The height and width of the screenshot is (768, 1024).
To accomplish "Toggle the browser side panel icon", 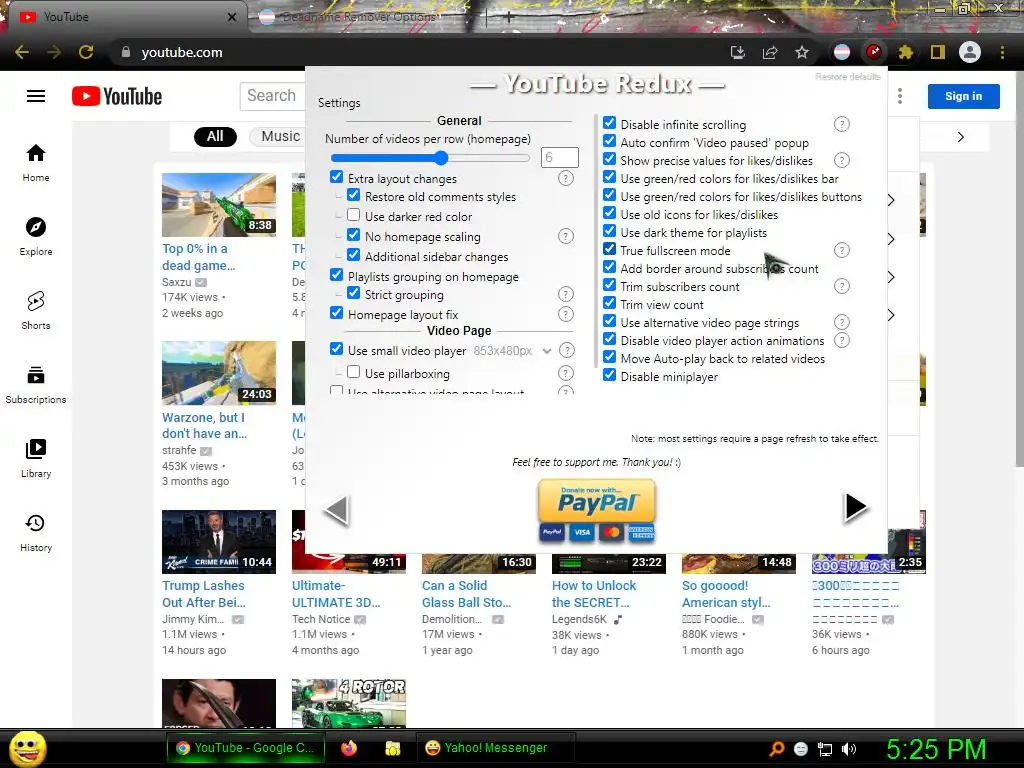I will coord(938,52).
